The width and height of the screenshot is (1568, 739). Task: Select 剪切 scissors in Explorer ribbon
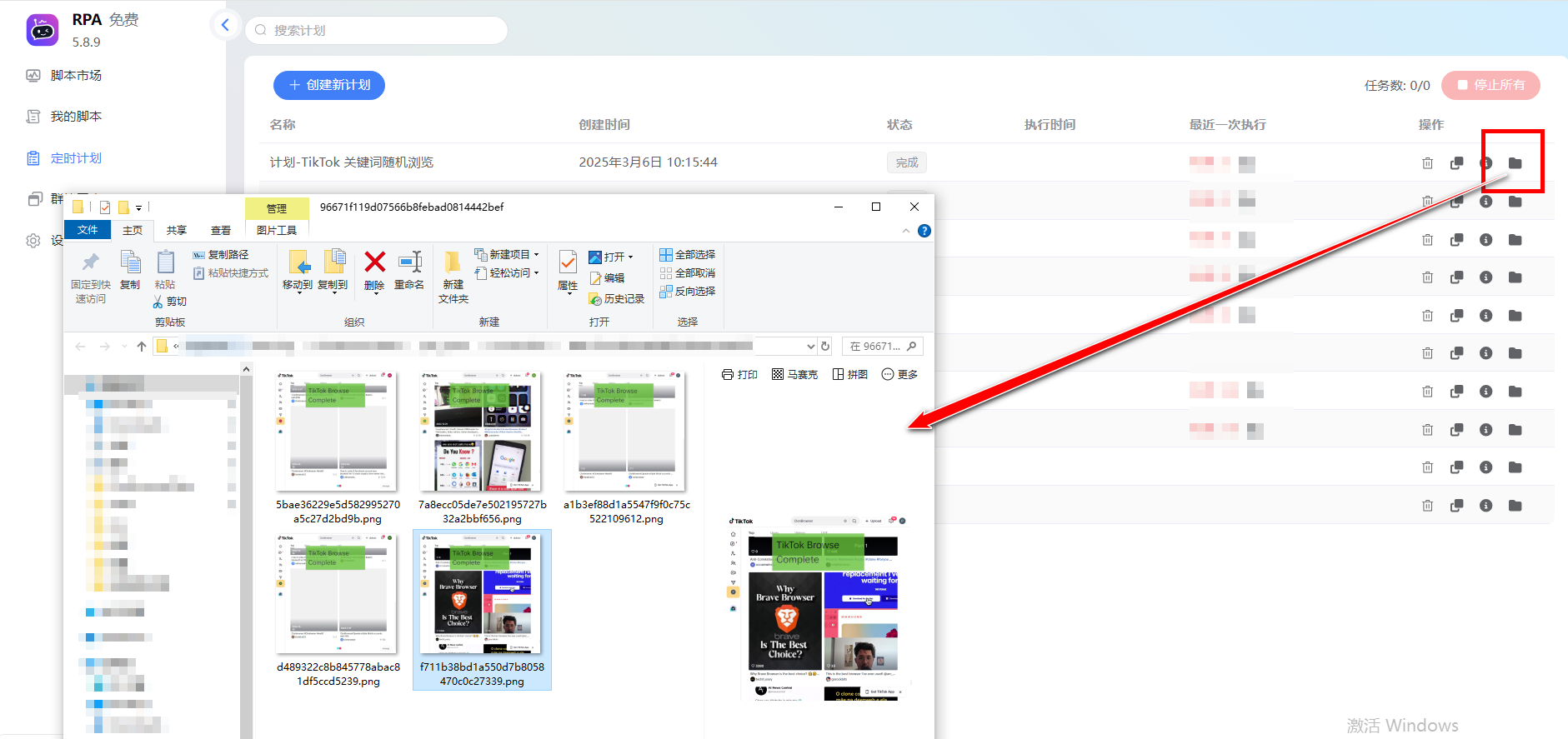[170, 302]
